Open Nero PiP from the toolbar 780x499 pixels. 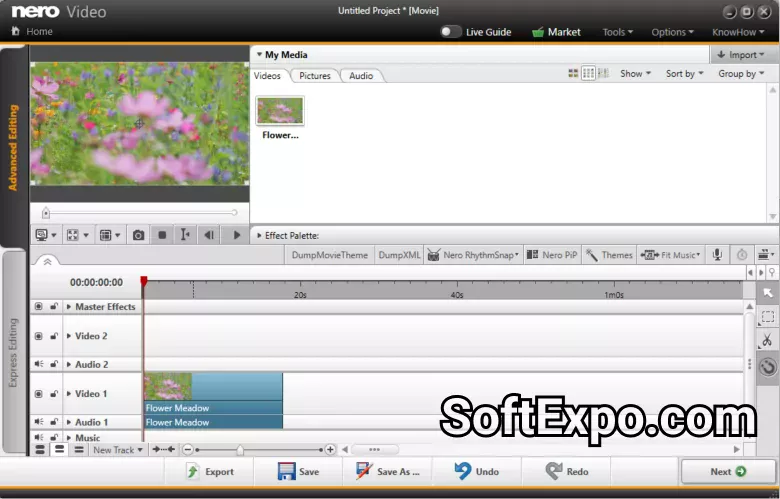[x=552, y=255]
